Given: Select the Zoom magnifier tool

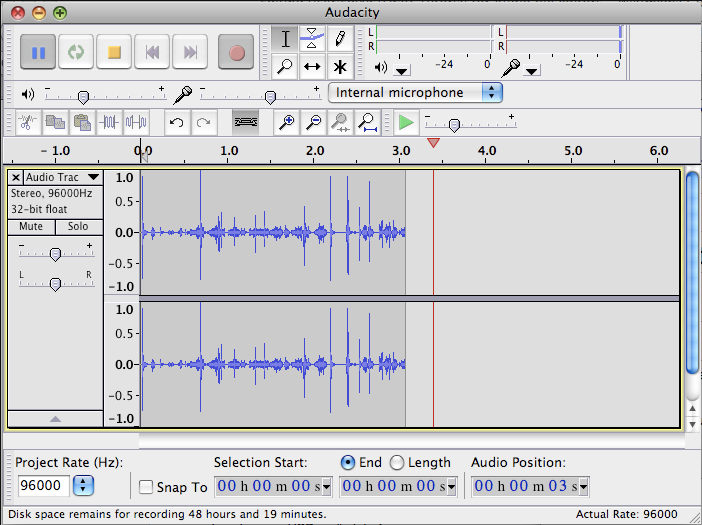Looking at the screenshot, I should tap(285, 67).
